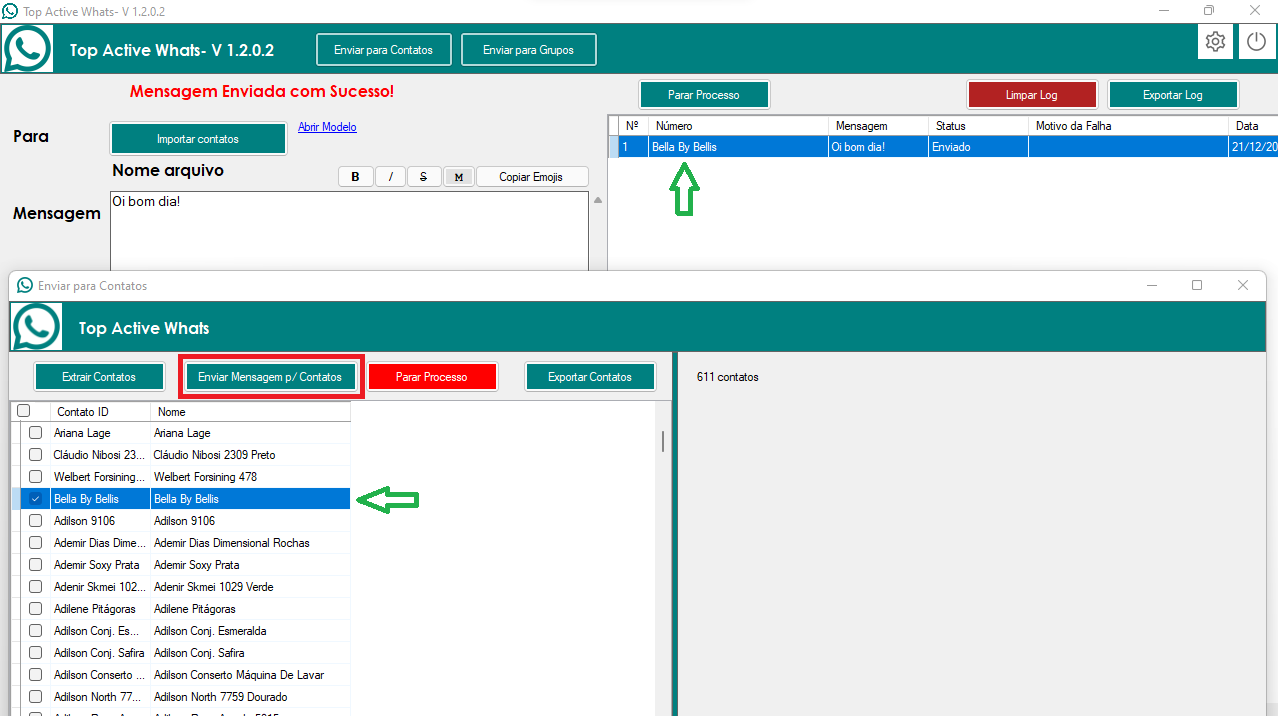Clear the log with Limpar Log
Screen dimensions: 1278x716
[1032, 95]
